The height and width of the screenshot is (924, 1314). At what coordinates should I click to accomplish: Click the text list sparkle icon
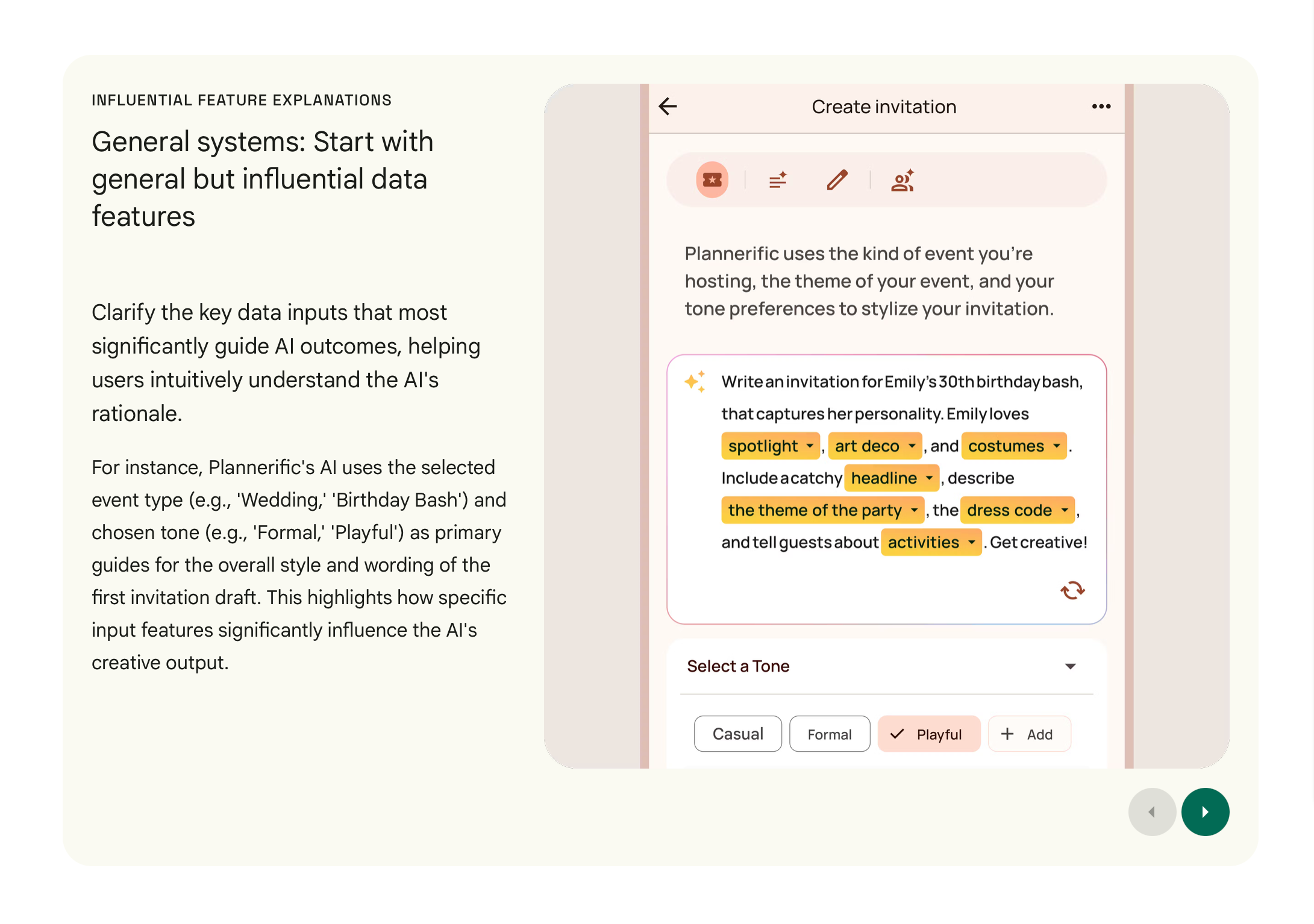pyautogui.click(x=778, y=179)
